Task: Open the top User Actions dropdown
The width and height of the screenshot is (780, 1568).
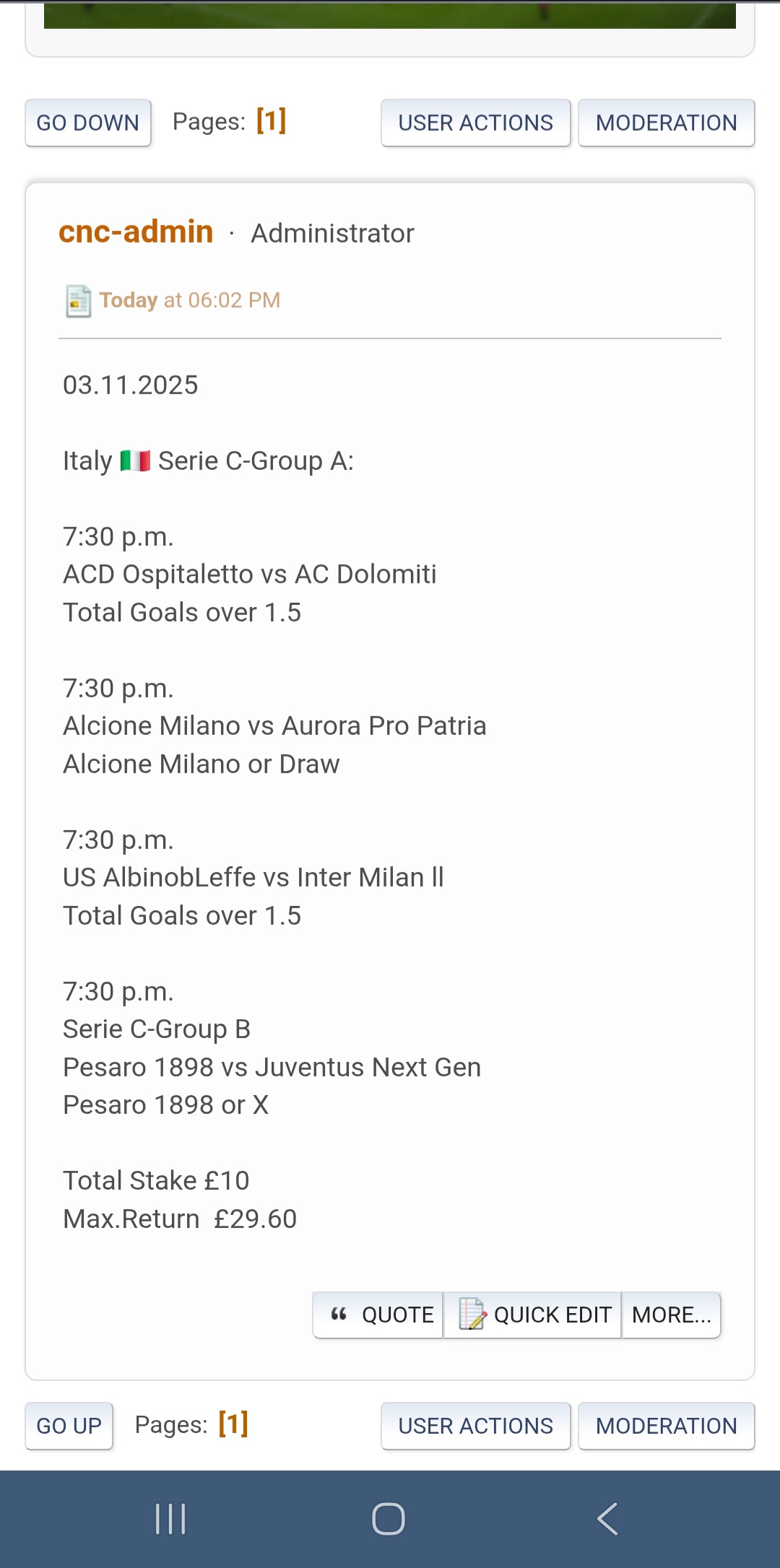Action: click(475, 123)
